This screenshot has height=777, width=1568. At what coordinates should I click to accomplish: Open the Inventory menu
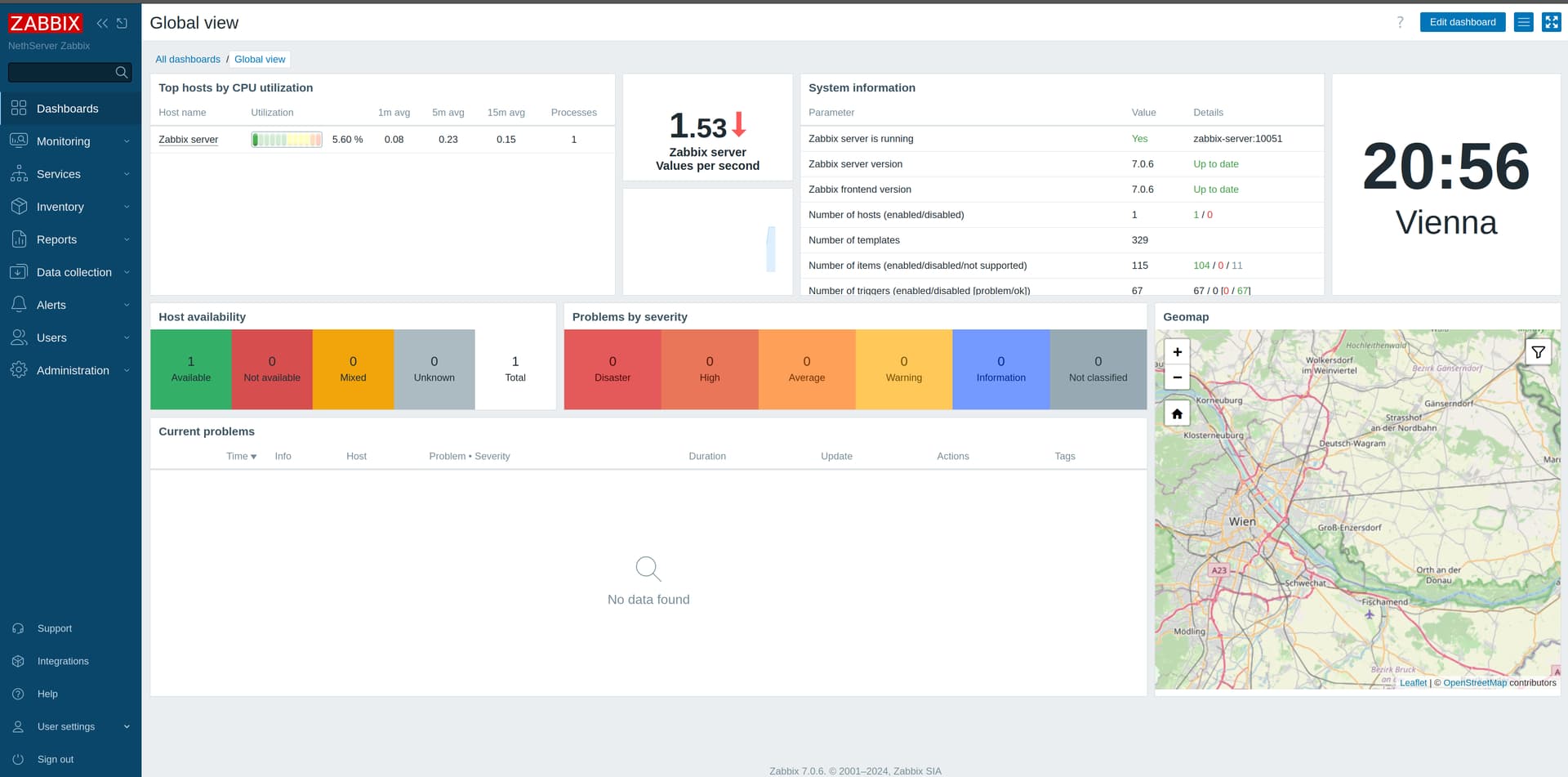tap(70, 207)
